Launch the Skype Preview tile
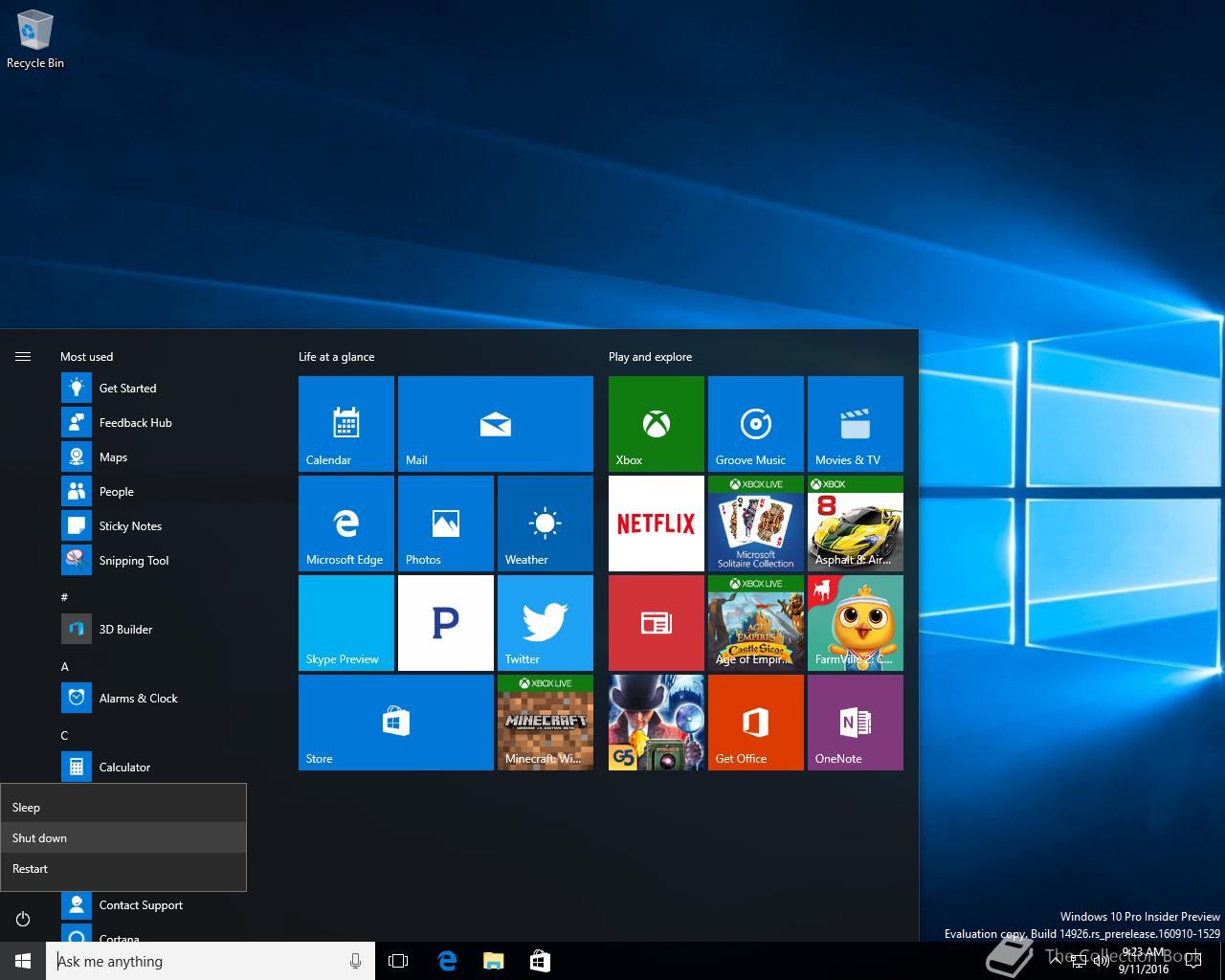This screenshot has width=1225, height=980. coord(346,623)
